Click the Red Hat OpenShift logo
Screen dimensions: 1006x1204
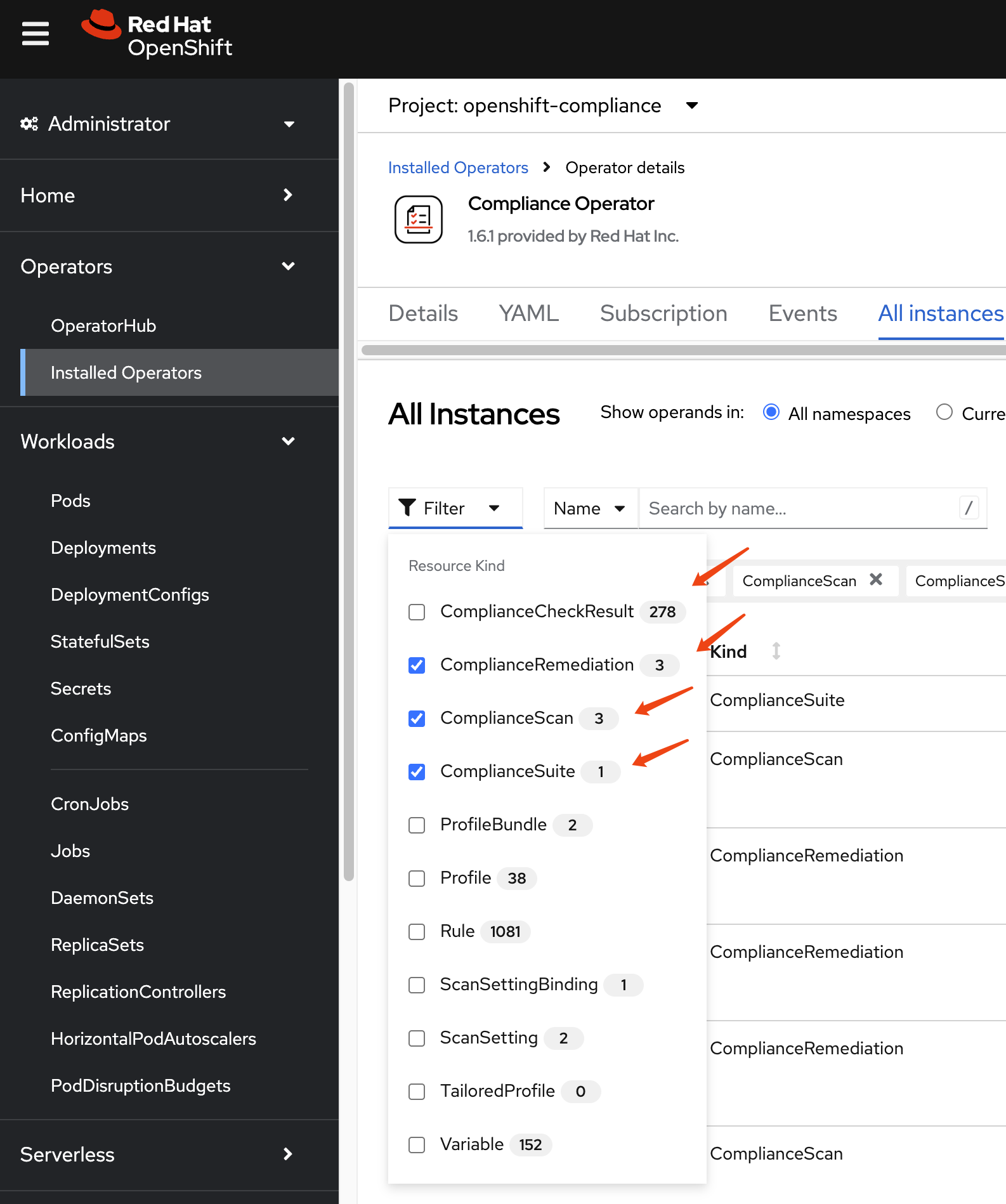pyautogui.click(x=157, y=36)
